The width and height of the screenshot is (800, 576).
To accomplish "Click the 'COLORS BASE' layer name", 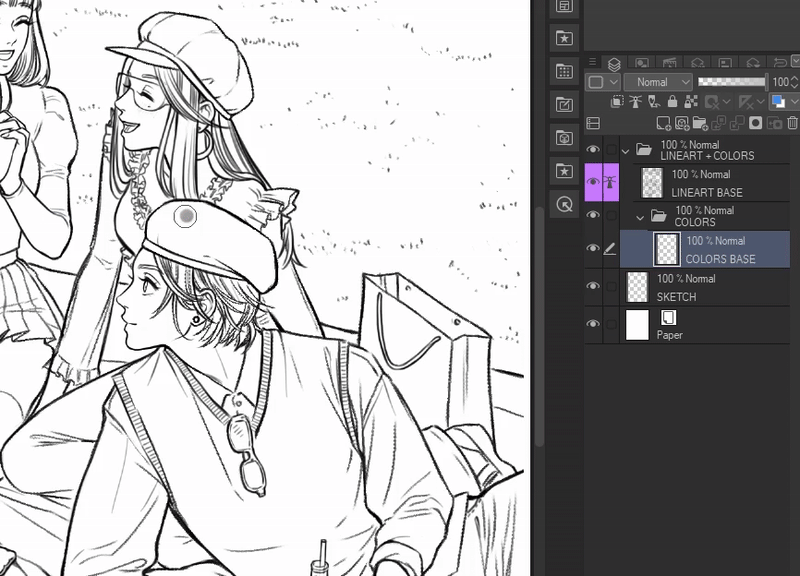I will [x=720, y=259].
